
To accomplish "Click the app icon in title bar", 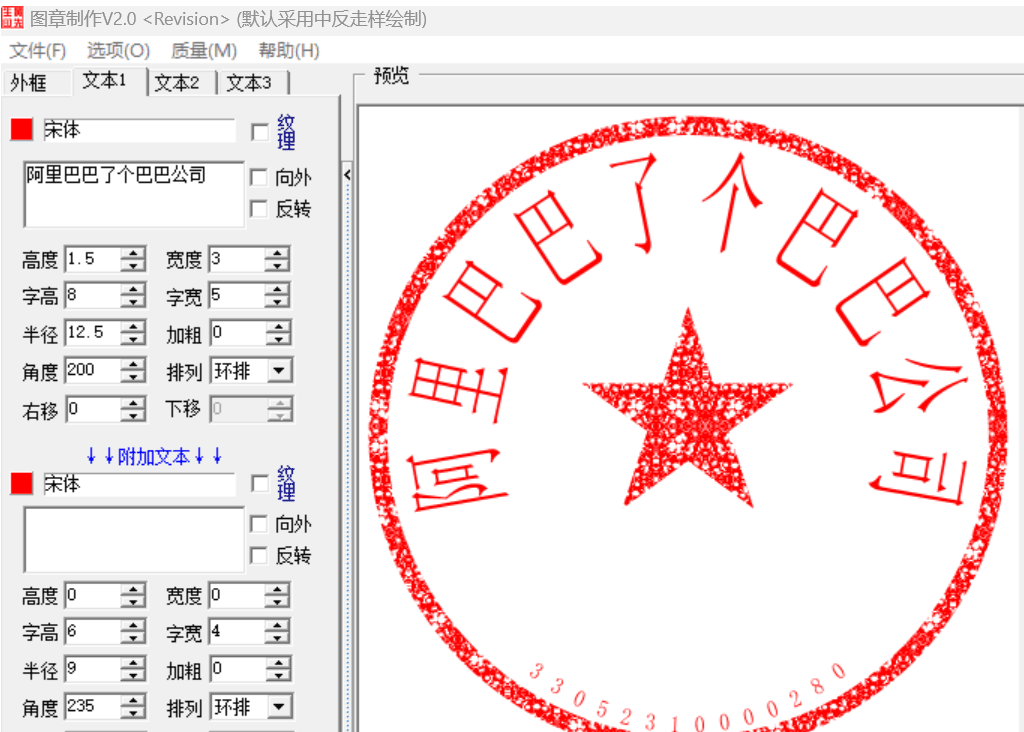I will pos(12,18).
